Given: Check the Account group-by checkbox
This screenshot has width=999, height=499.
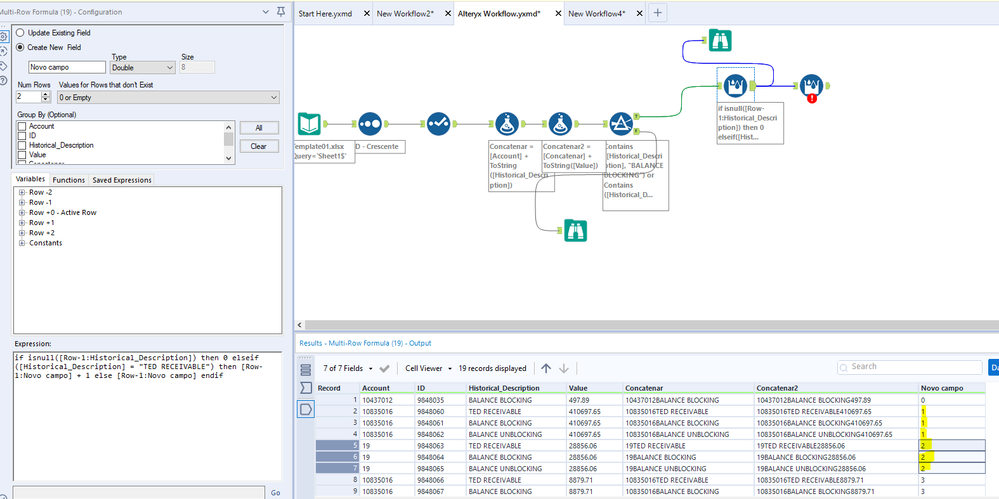Looking at the screenshot, I should (21, 127).
